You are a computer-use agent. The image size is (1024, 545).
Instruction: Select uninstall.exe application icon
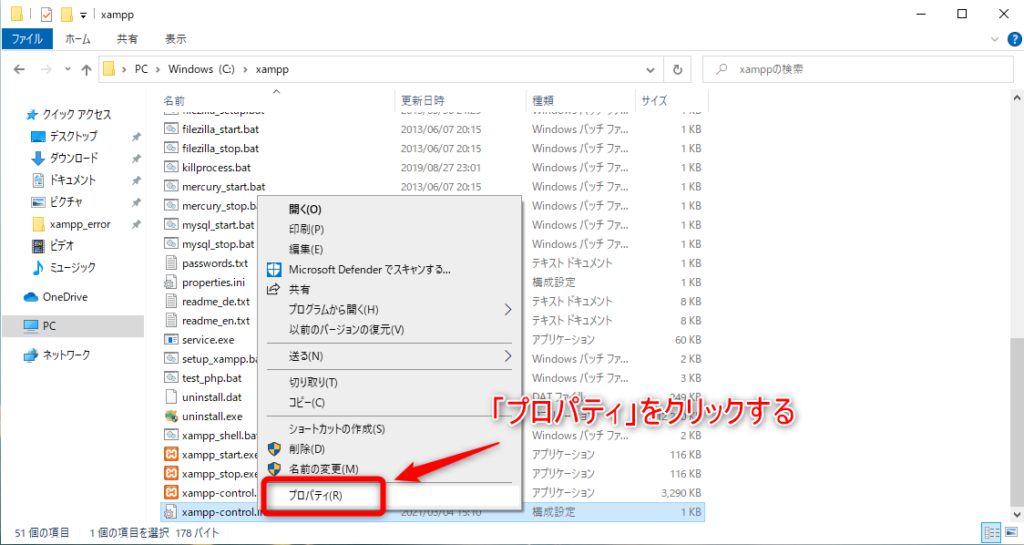[x=171, y=416]
